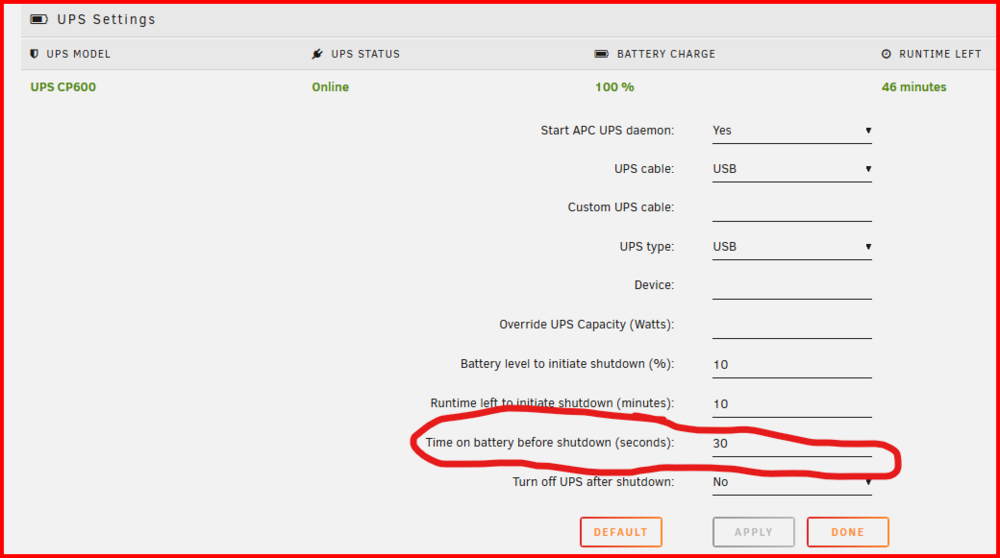
Task: Click the battery icon beside UPS Settings
Action: coord(39,19)
